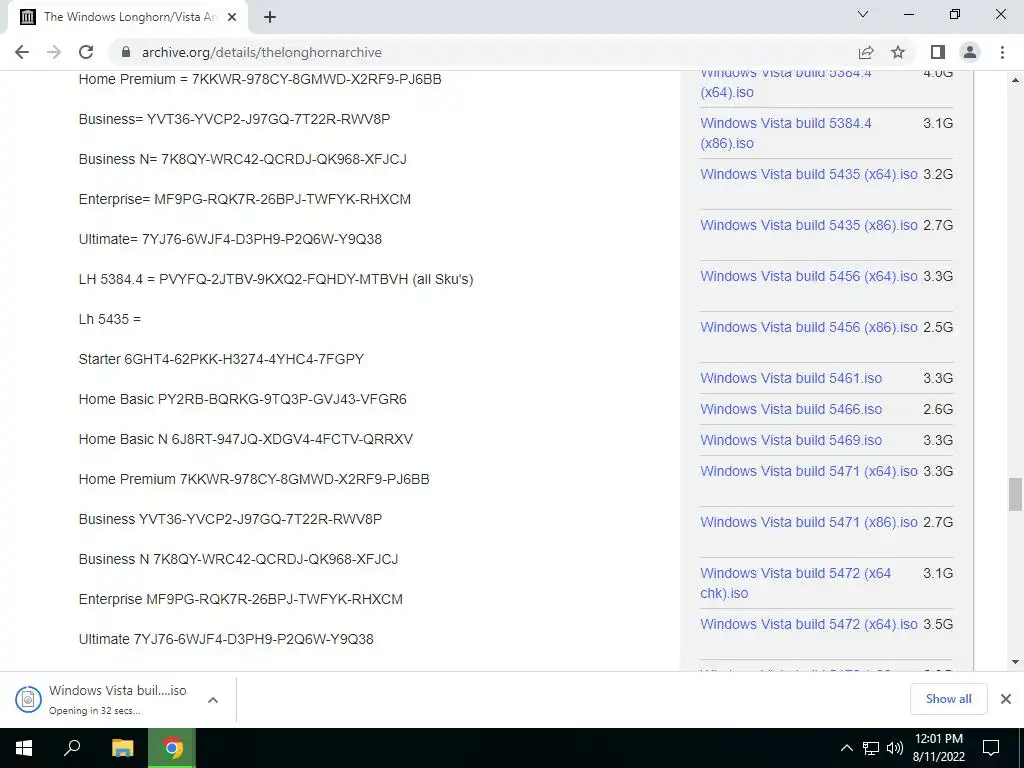Open Windows taskbar search
Screen dimensions: 1024x768
pyautogui.click(x=72, y=748)
